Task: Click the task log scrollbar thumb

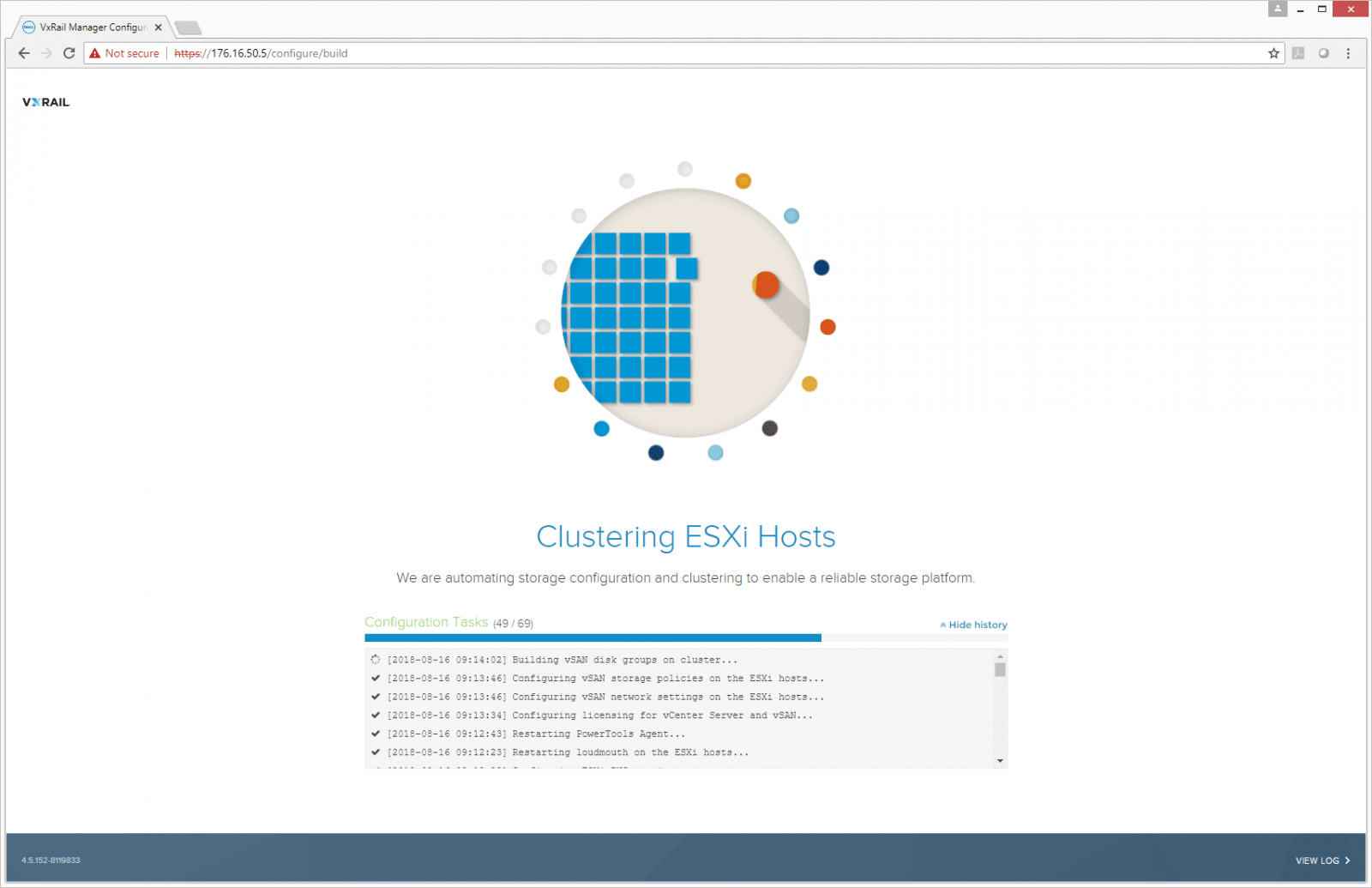Action: pos(1000,669)
